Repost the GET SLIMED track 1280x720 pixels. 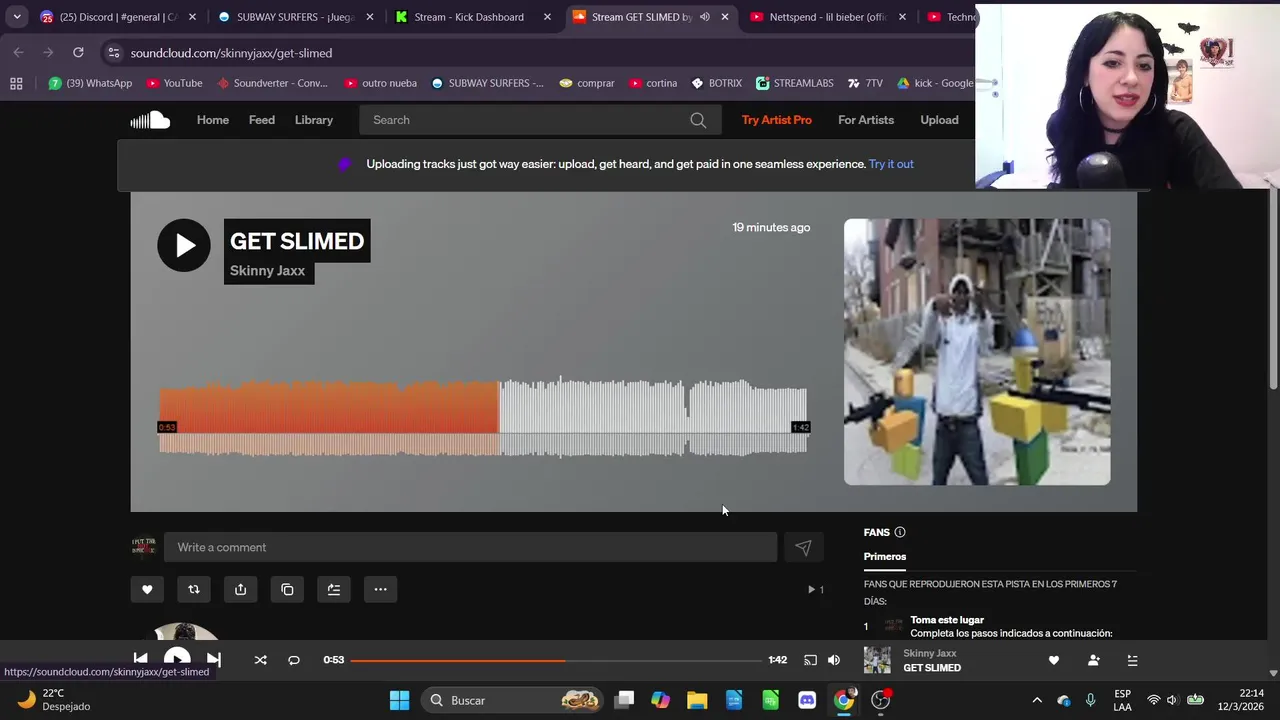tap(194, 589)
